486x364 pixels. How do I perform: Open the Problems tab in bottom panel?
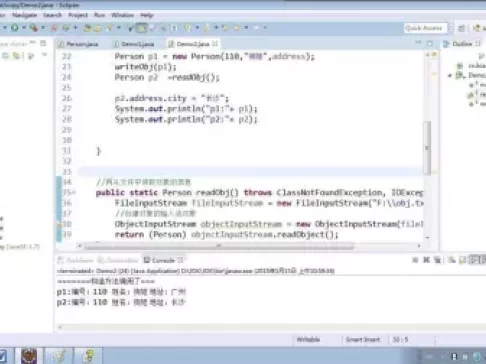[x=75, y=260]
